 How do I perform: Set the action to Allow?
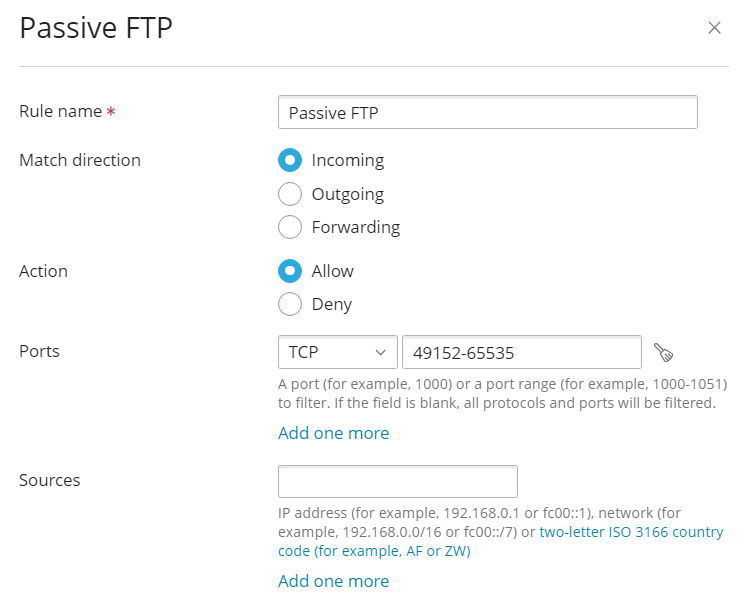click(x=290, y=271)
